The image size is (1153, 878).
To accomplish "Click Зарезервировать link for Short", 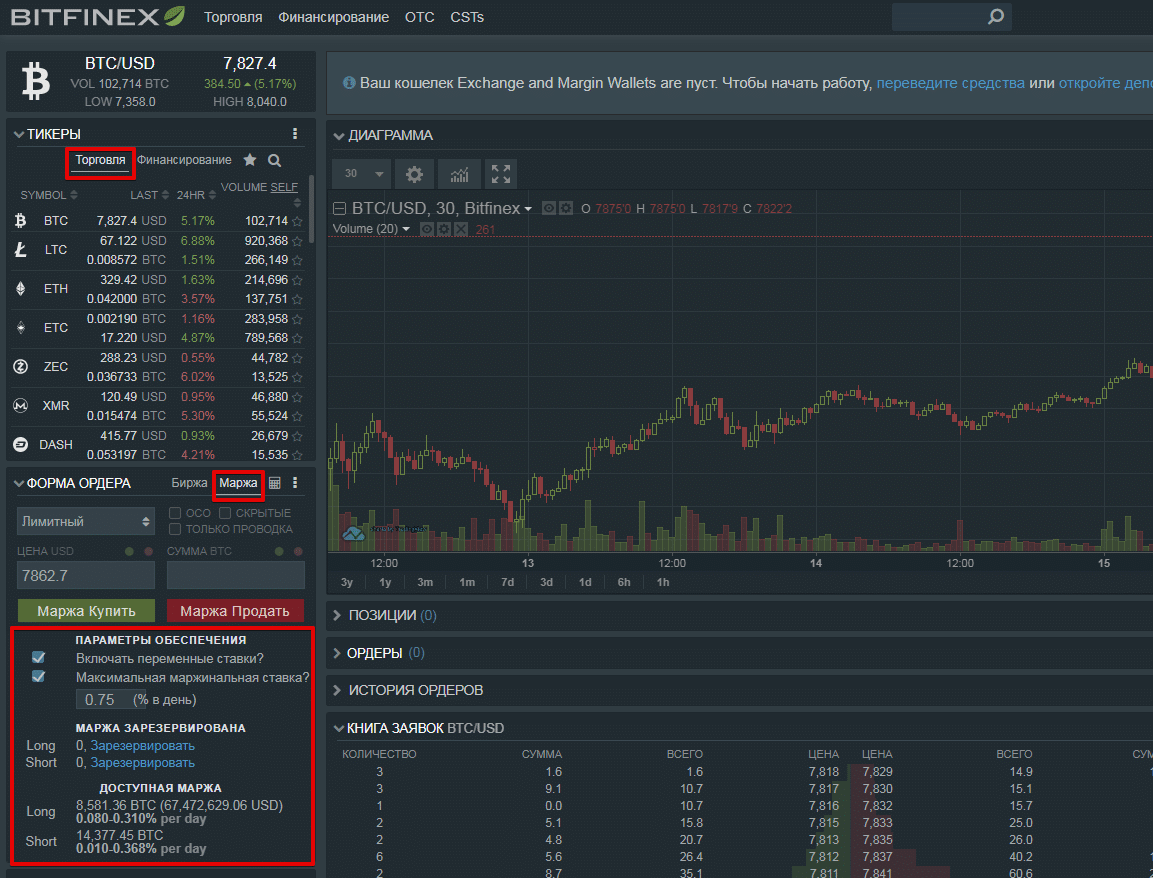I will point(143,763).
